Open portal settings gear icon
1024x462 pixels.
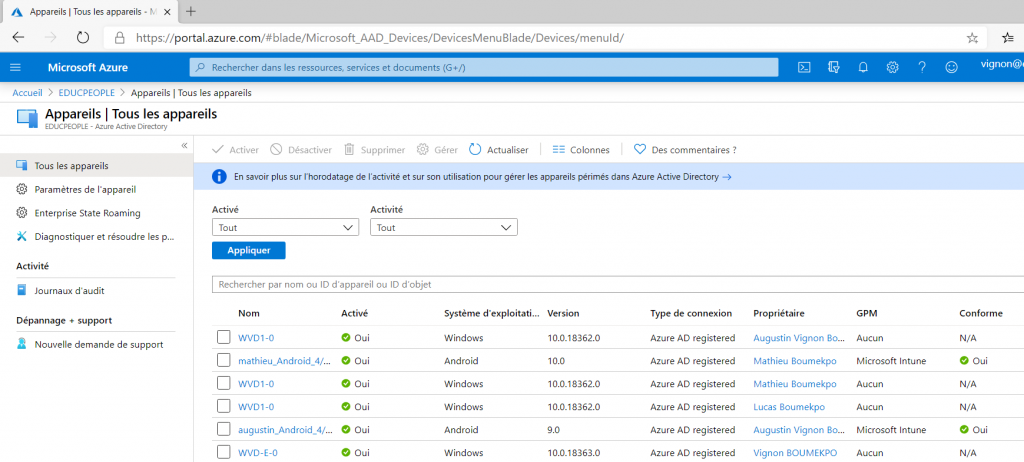(892, 67)
